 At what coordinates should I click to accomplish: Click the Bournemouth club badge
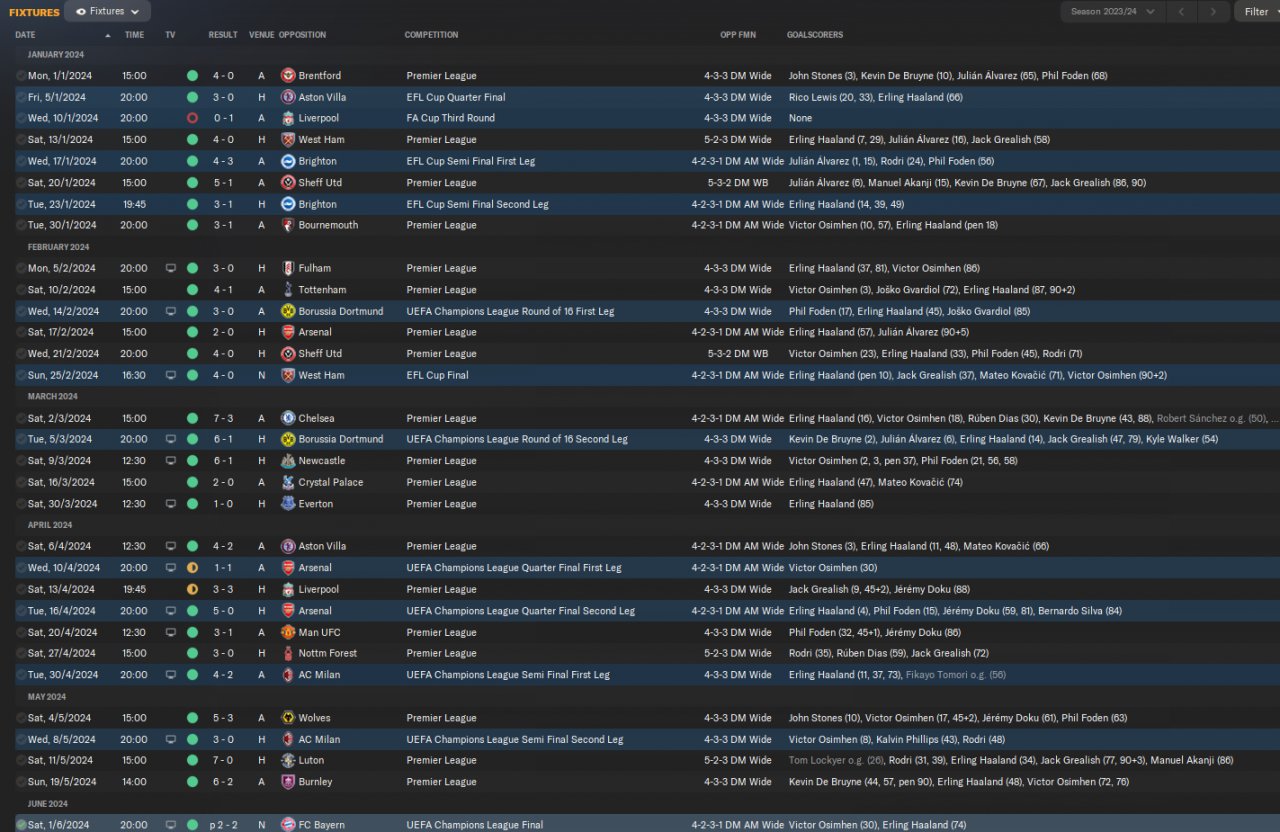288,225
